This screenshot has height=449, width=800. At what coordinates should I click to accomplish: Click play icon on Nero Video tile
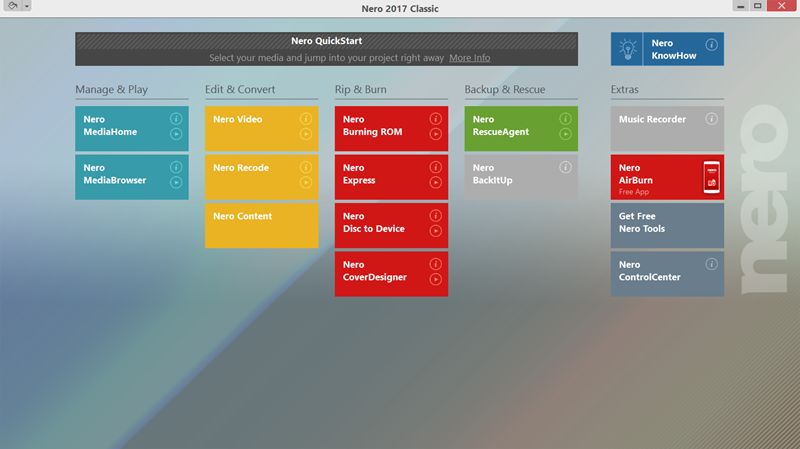click(x=306, y=134)
